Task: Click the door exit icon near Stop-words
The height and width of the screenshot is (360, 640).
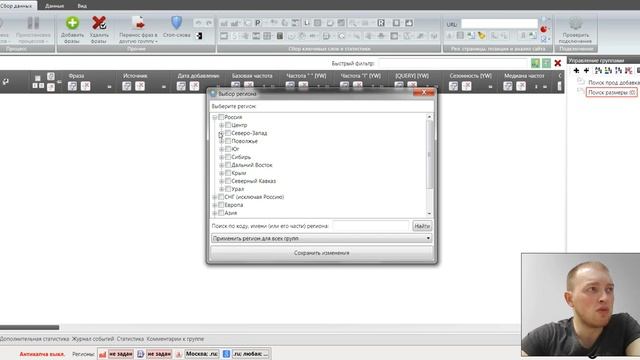Action: 199,36
